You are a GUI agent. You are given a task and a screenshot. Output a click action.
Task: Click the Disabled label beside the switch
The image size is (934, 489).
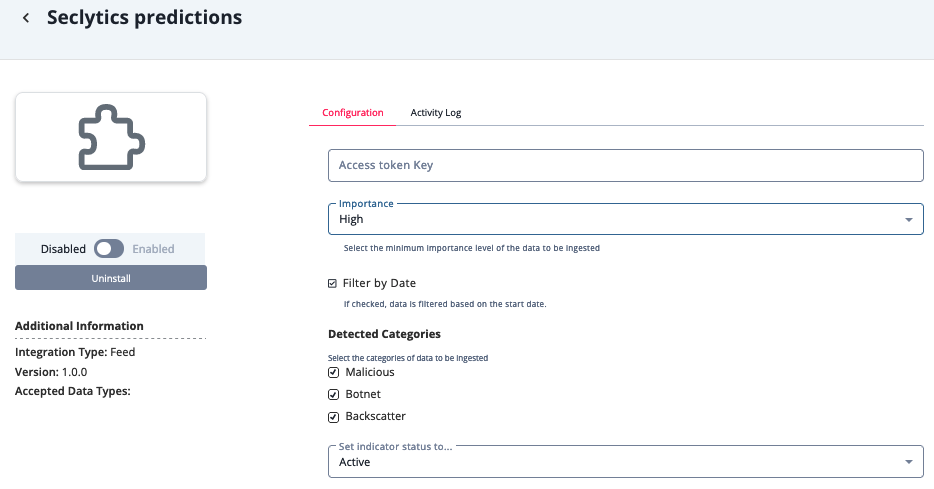click(63, 249)
